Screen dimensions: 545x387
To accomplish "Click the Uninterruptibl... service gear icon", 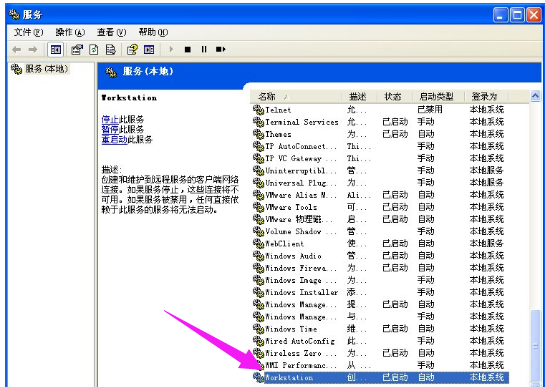I will pos(258,171).
